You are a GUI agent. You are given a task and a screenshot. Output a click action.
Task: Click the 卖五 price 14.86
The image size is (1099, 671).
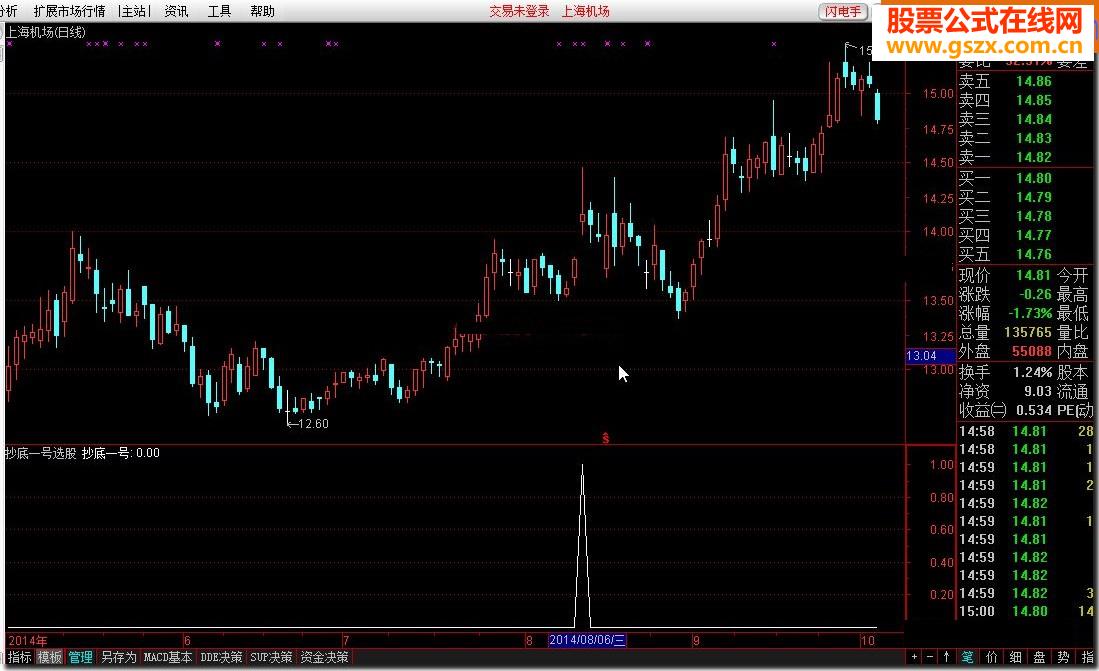pyautogui.click(x=1034, y=81)
